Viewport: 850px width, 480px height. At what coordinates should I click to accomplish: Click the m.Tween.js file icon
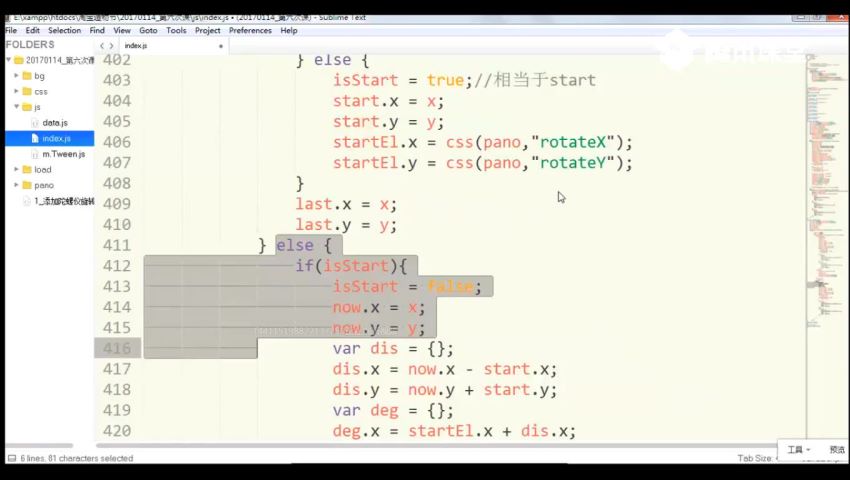click(x=36, y=154)
